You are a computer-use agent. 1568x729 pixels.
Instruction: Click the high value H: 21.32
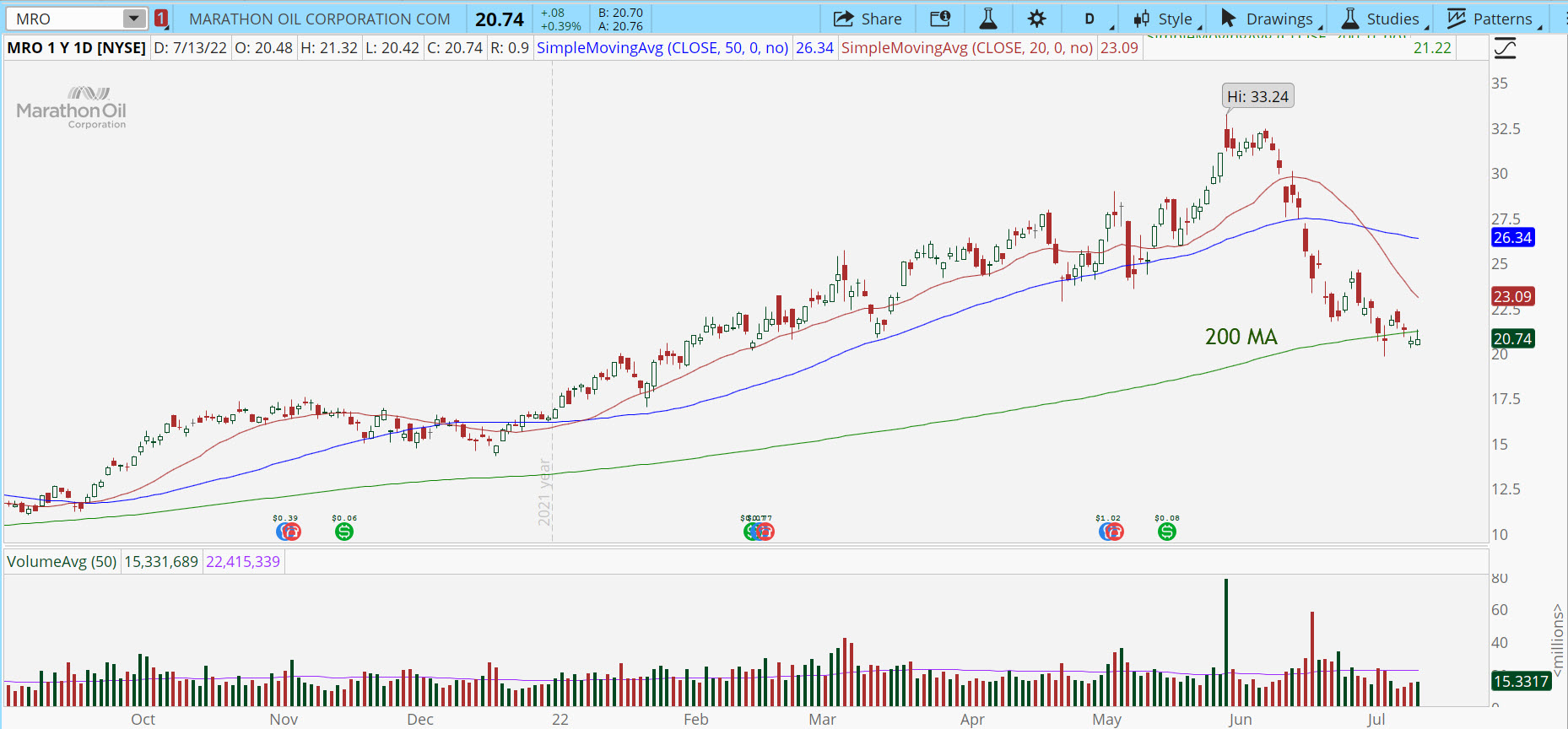pyautogui.click(x=329, y=48)
